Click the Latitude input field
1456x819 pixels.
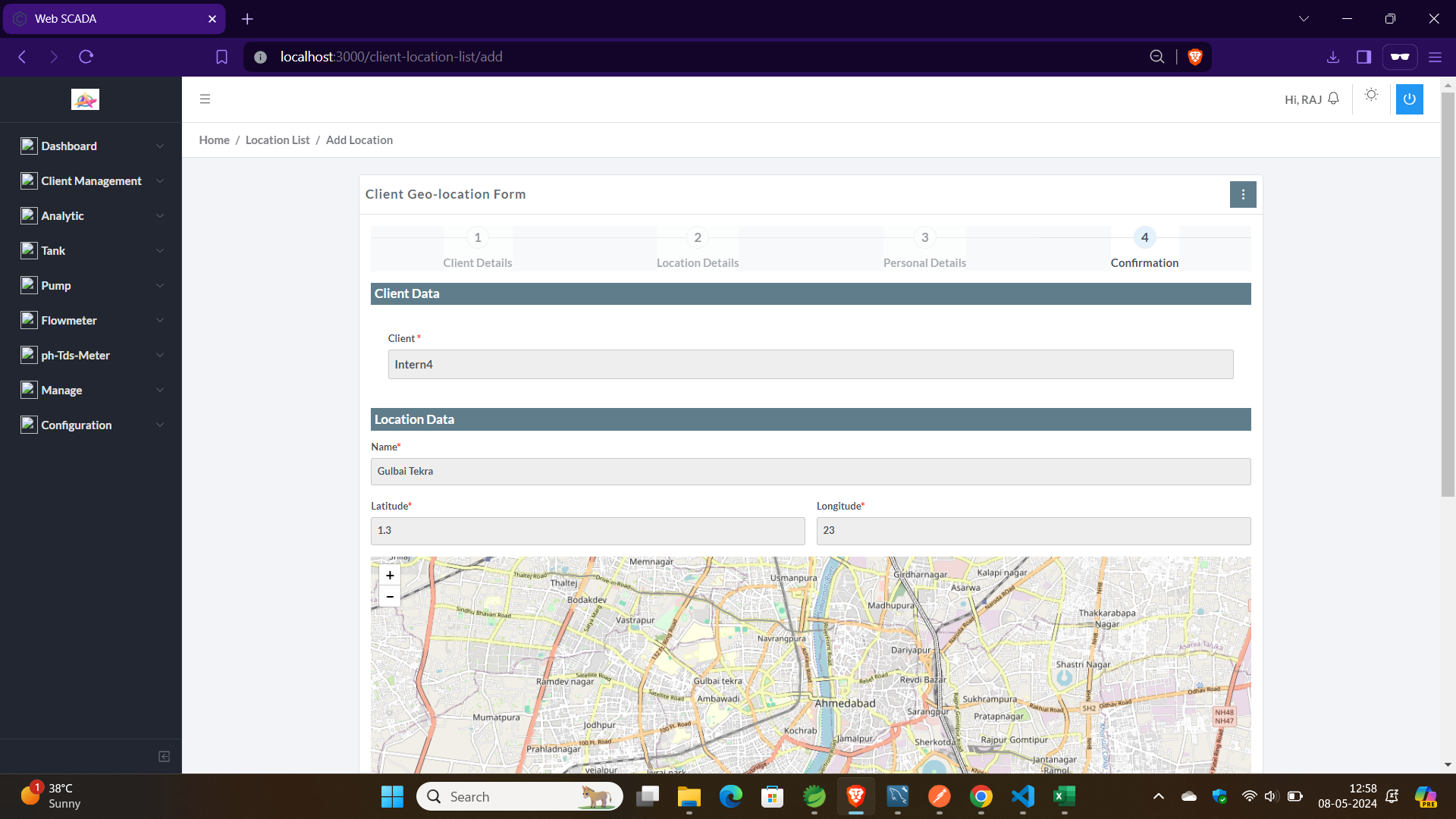click(x=587, y=531)
